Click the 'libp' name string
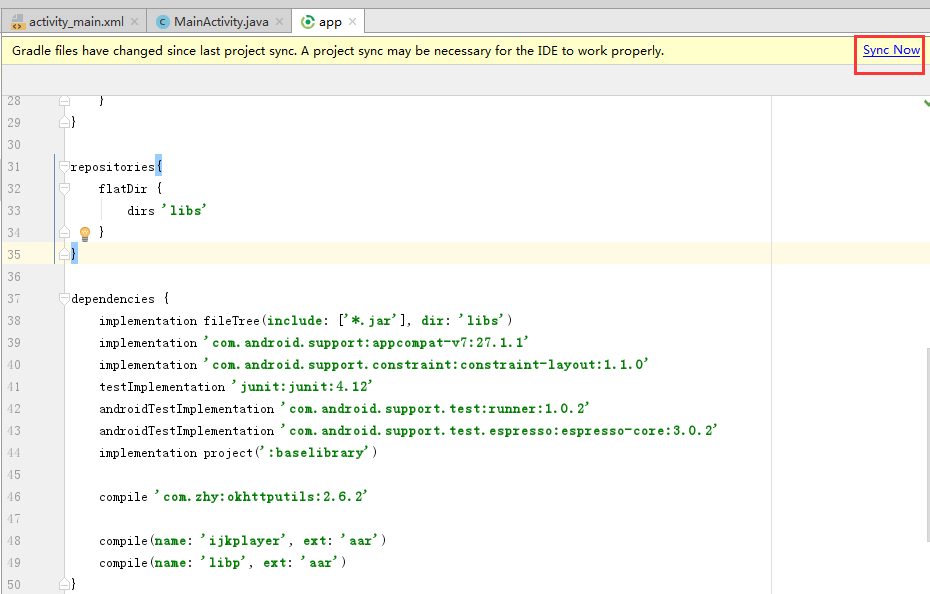Viewport: 930px width, 594px height. pyautogui.click(x=223, y=562)
